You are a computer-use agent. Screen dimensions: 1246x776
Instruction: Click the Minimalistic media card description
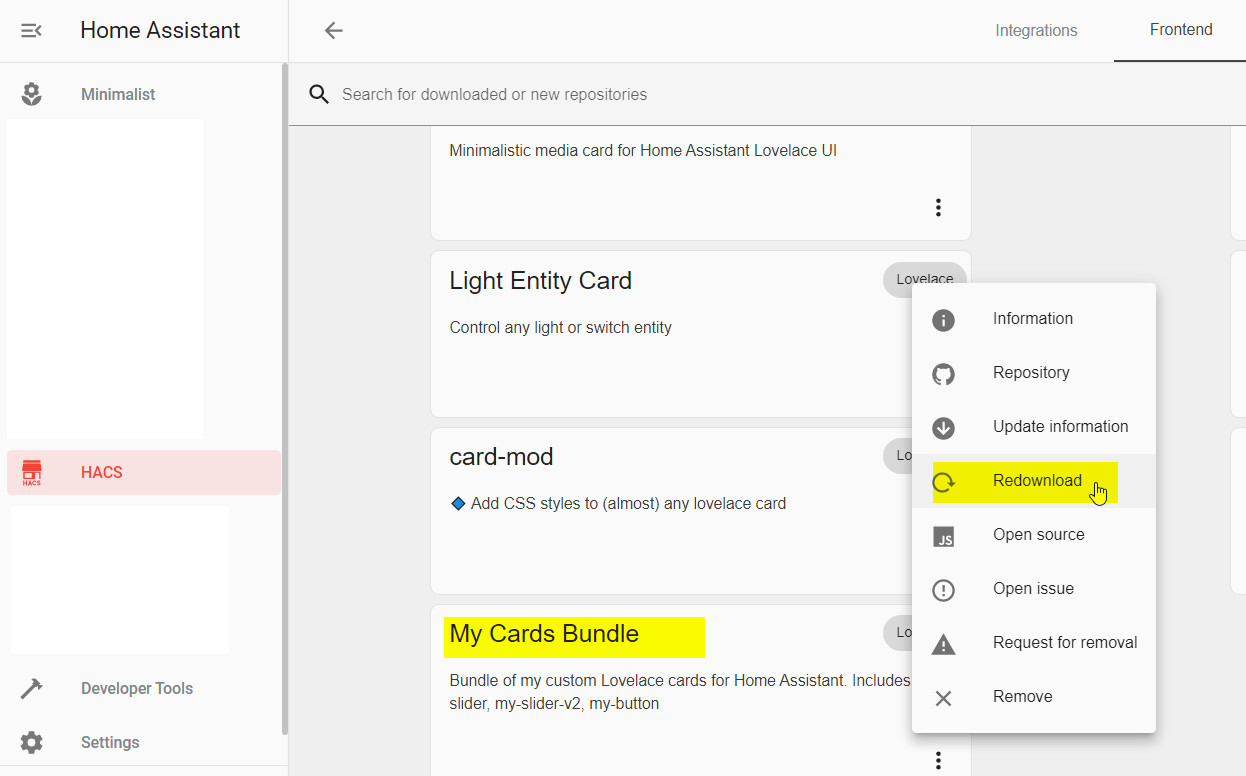[643, 151]
